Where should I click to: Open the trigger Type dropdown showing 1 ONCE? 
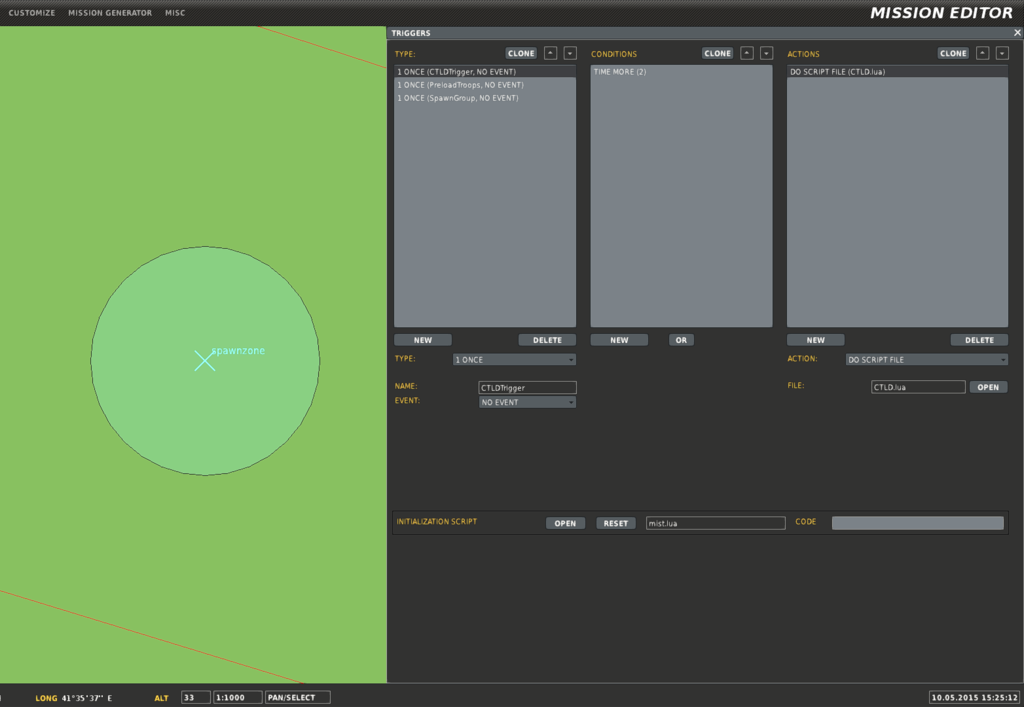[514, 359]
